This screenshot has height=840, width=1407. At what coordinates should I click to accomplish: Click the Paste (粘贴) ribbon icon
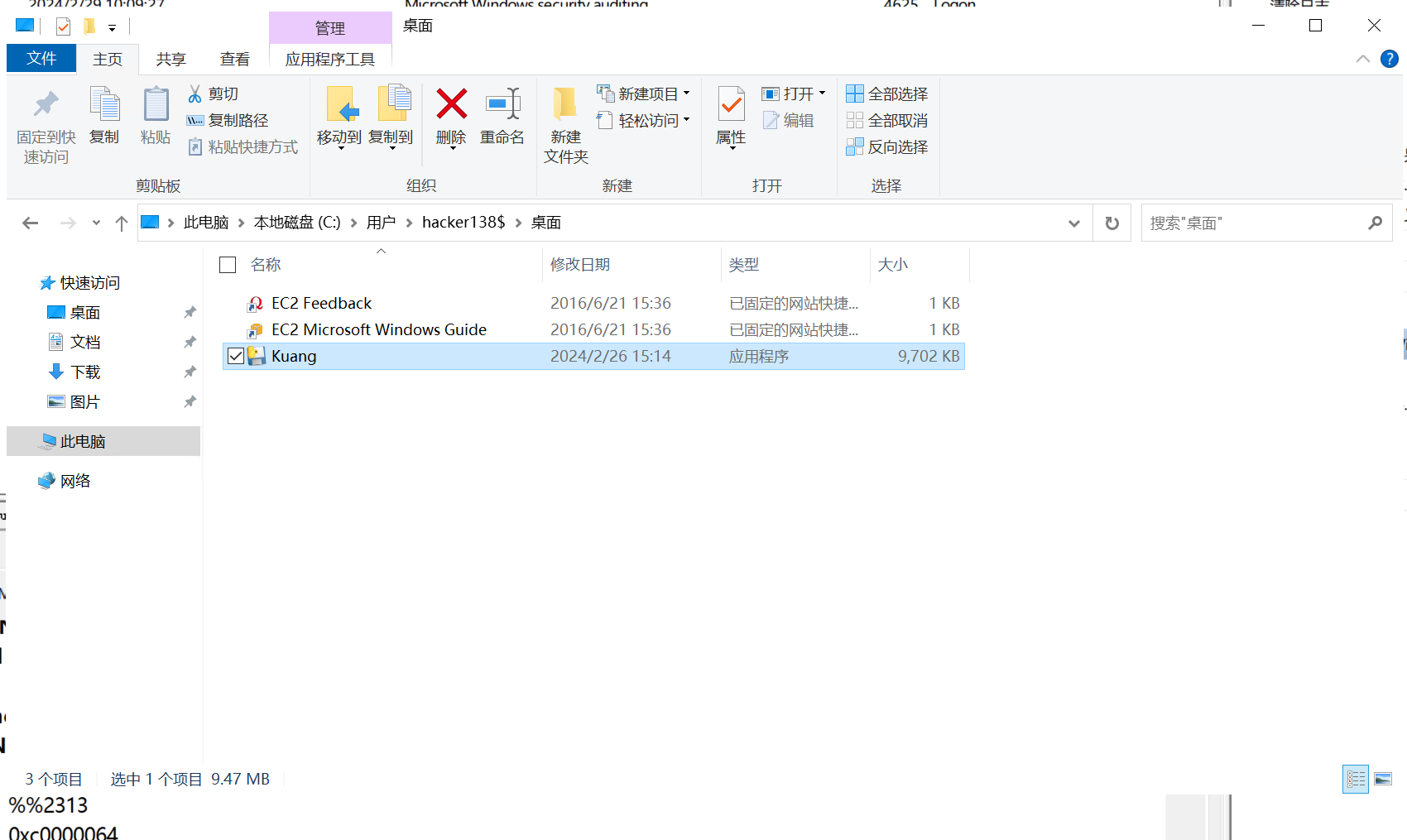[x=156, y=116]
